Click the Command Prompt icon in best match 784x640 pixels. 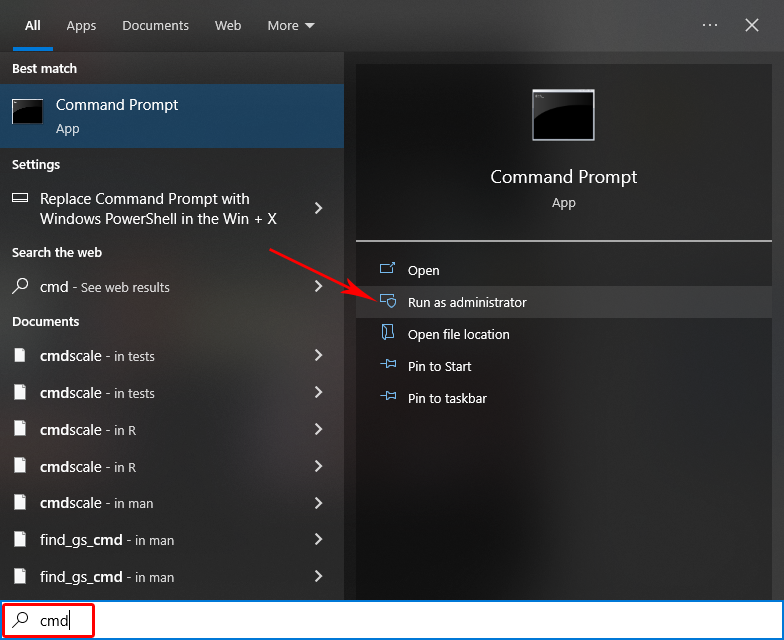27,111
